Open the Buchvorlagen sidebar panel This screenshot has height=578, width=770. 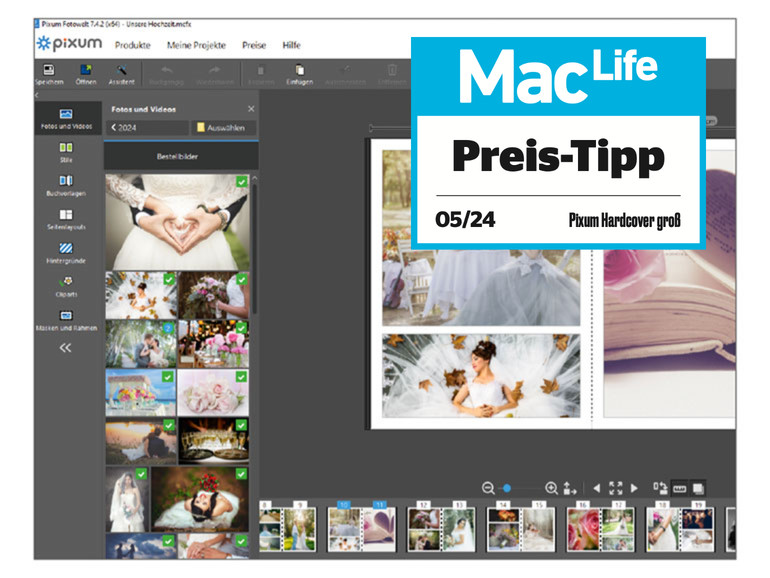click(x=66, y=186)
